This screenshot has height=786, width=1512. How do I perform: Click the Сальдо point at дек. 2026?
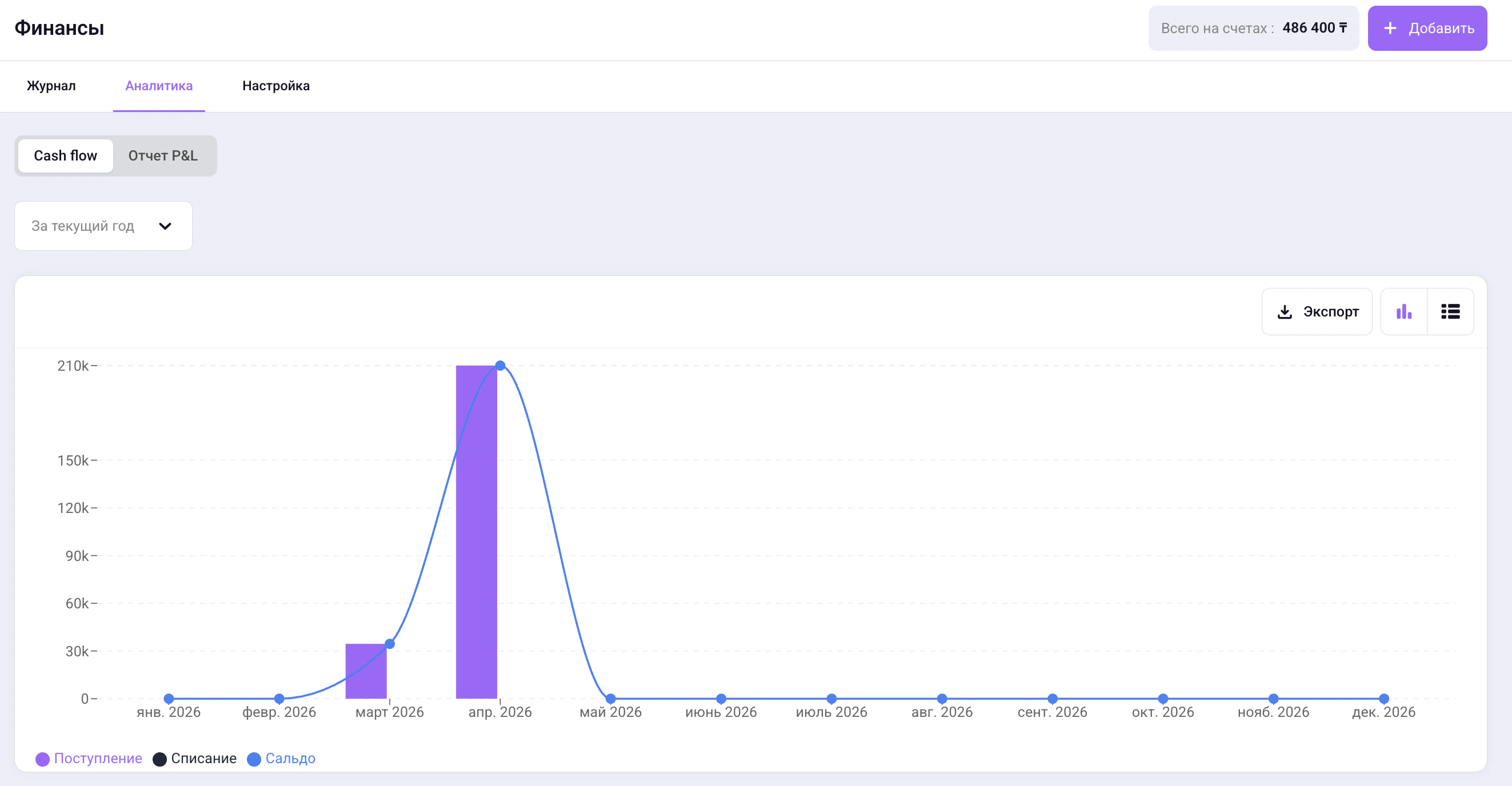pos(1383,698)
